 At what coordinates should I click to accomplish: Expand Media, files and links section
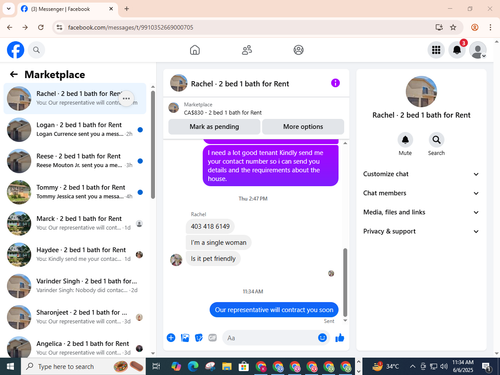[x=421, y=212]
